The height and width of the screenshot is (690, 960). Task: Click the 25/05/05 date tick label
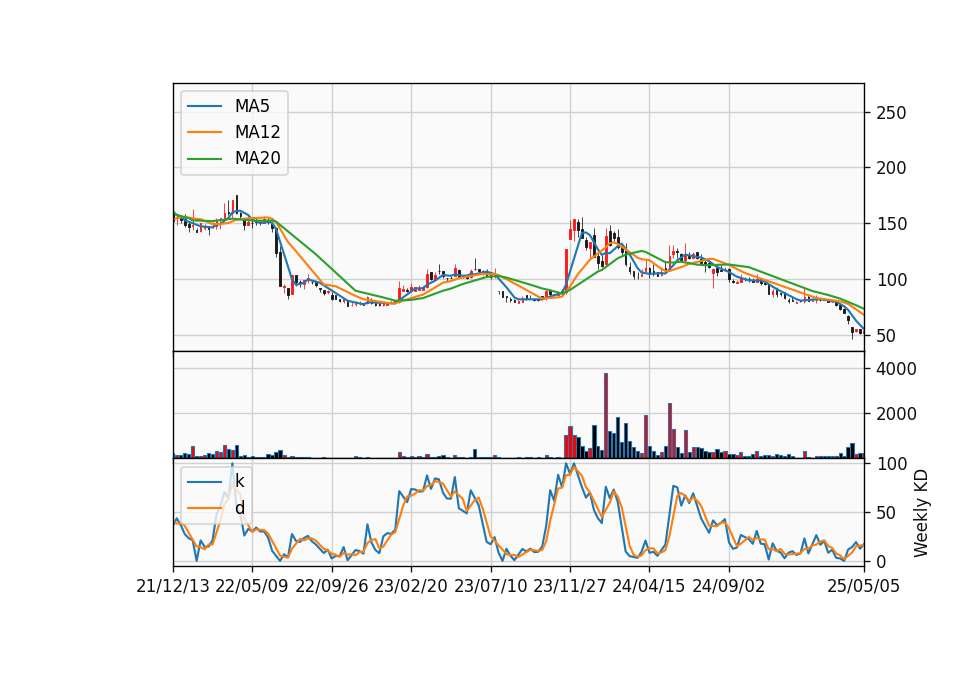(864, 586)
